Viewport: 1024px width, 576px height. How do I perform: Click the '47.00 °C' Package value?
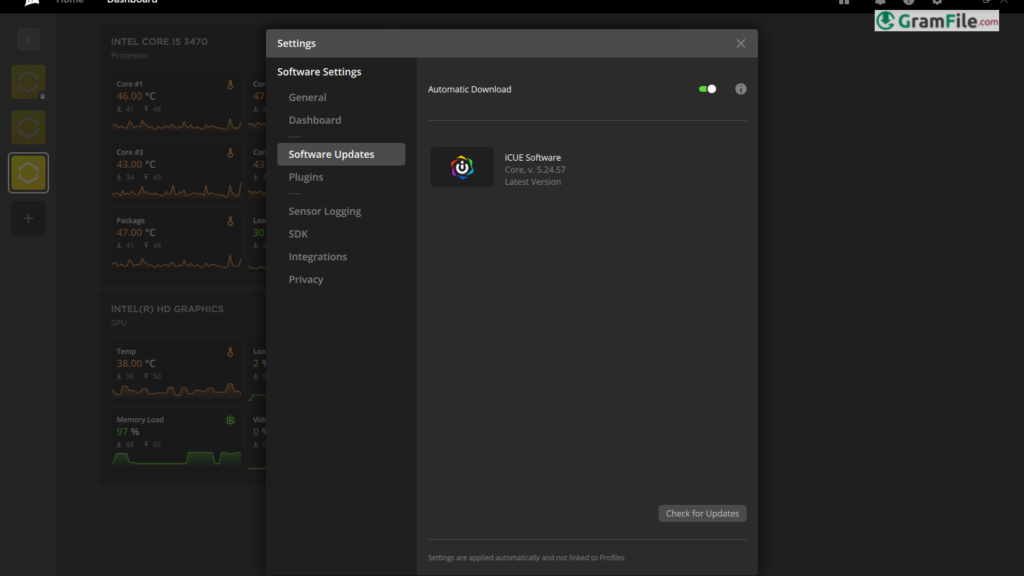136,232
